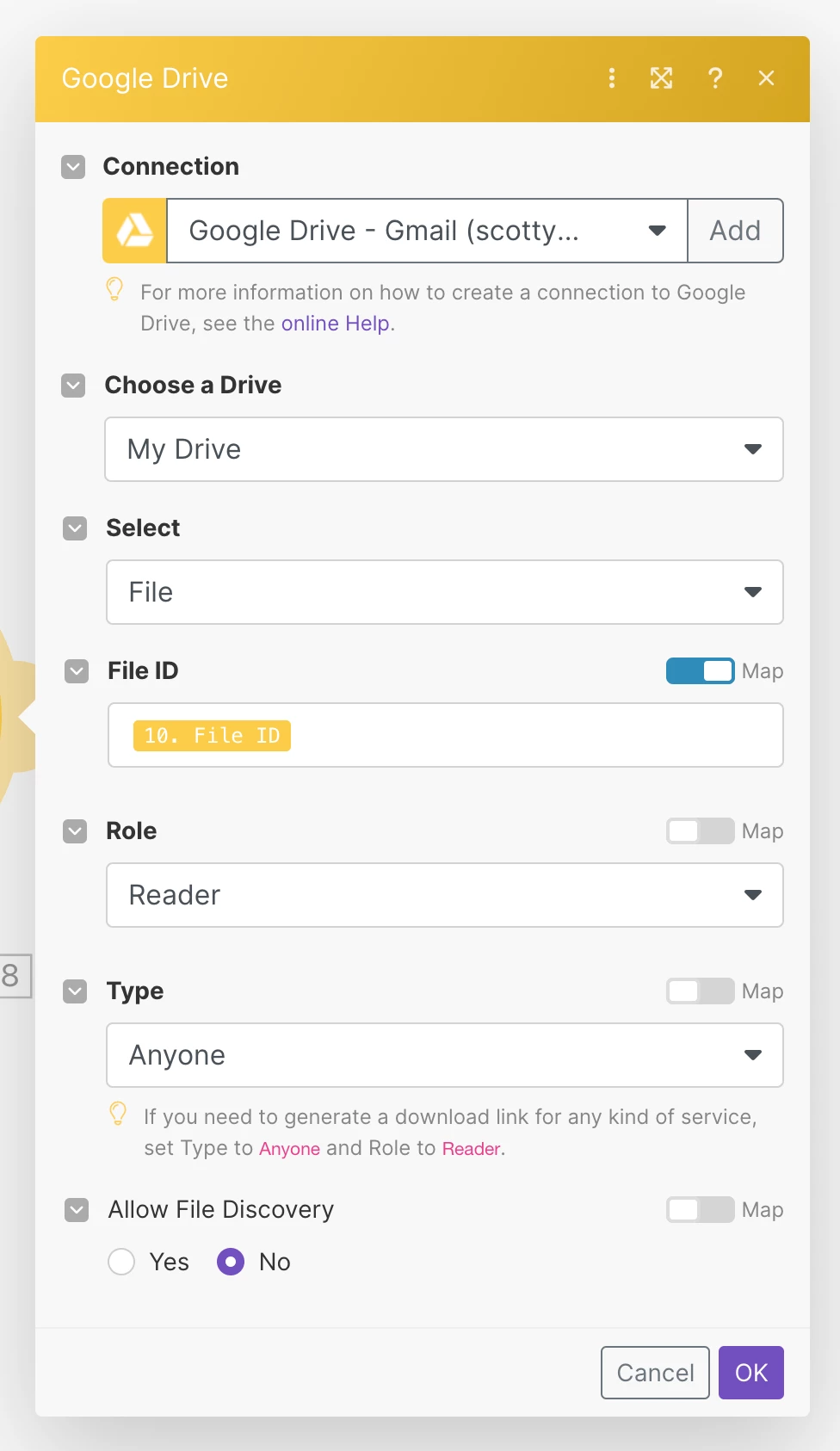Collapse the Choose a Drive section chevron
Image resolution: width=840 pixels, height=1451 pixels.
click(74, 385)
